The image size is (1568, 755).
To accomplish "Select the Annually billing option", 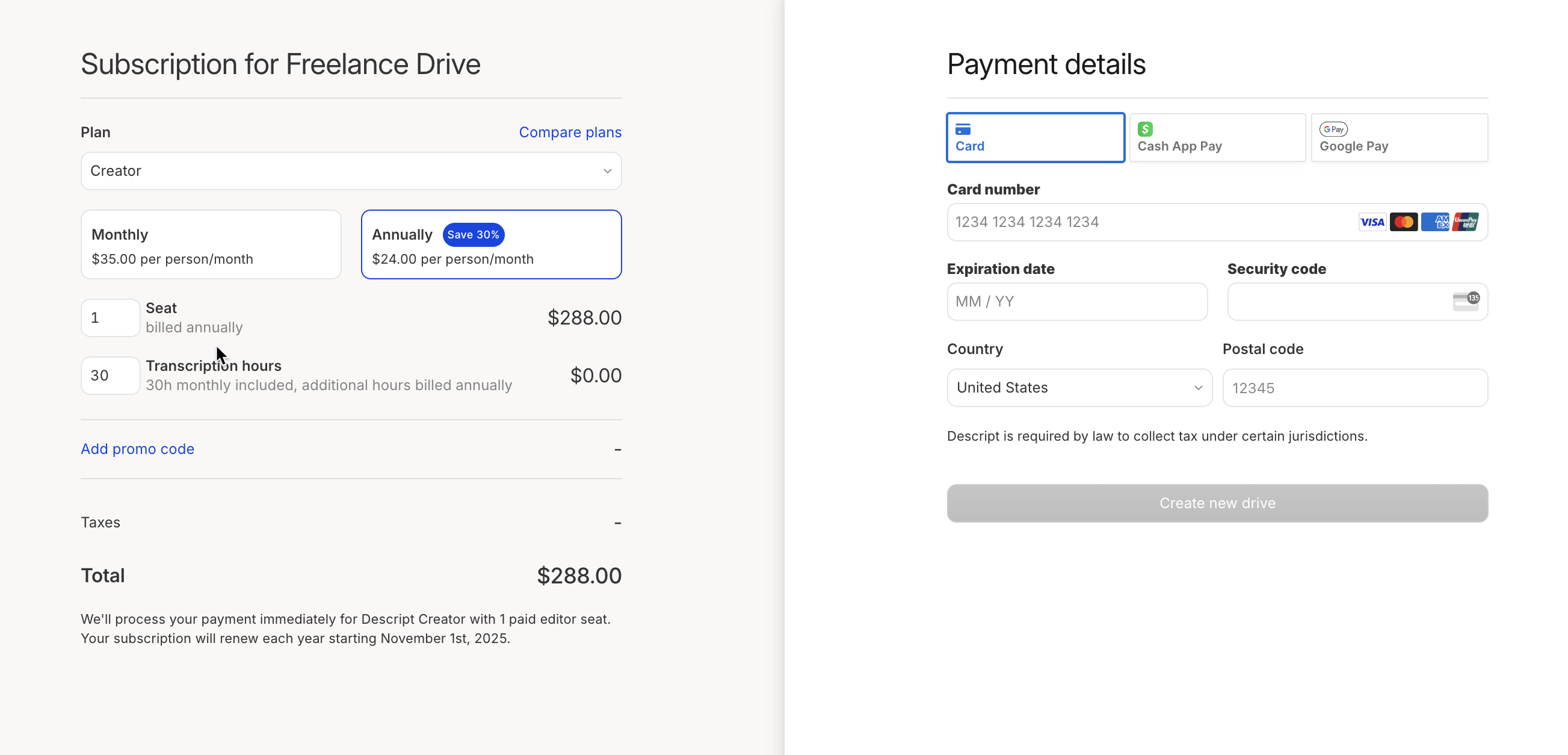I will [491, 245].
